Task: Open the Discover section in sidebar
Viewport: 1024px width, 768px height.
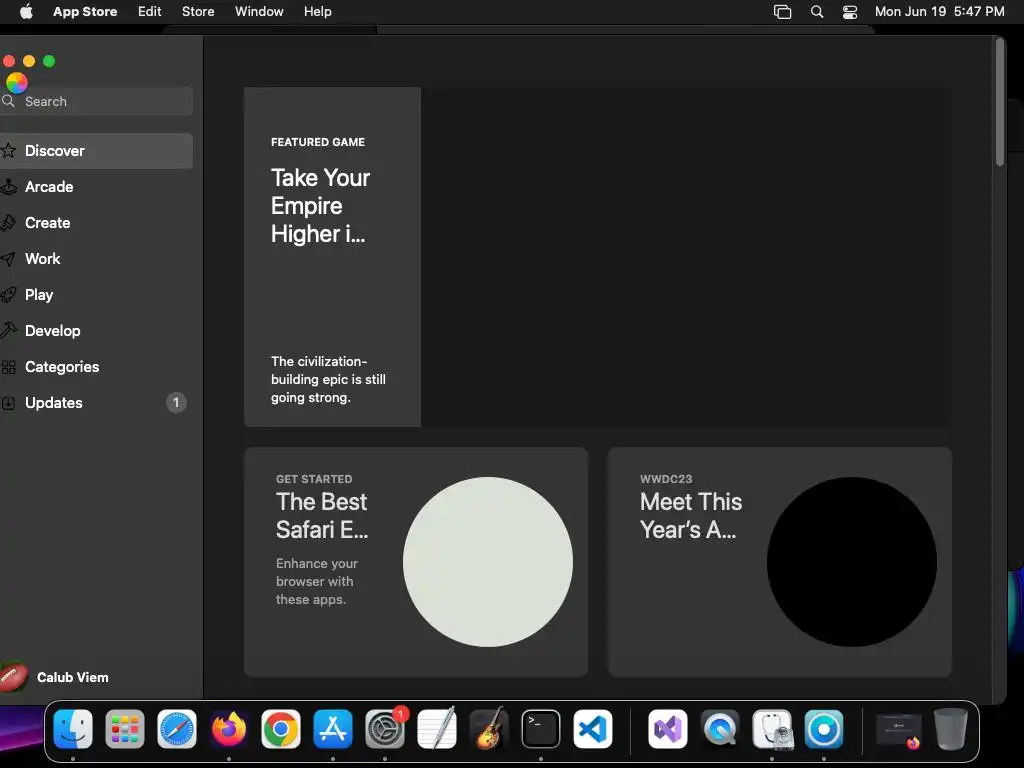Action: point(96,151)
